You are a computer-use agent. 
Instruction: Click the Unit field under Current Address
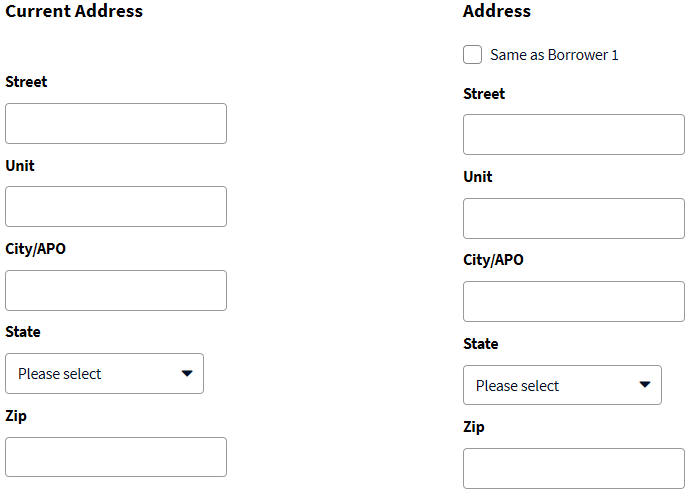(116, 207)
